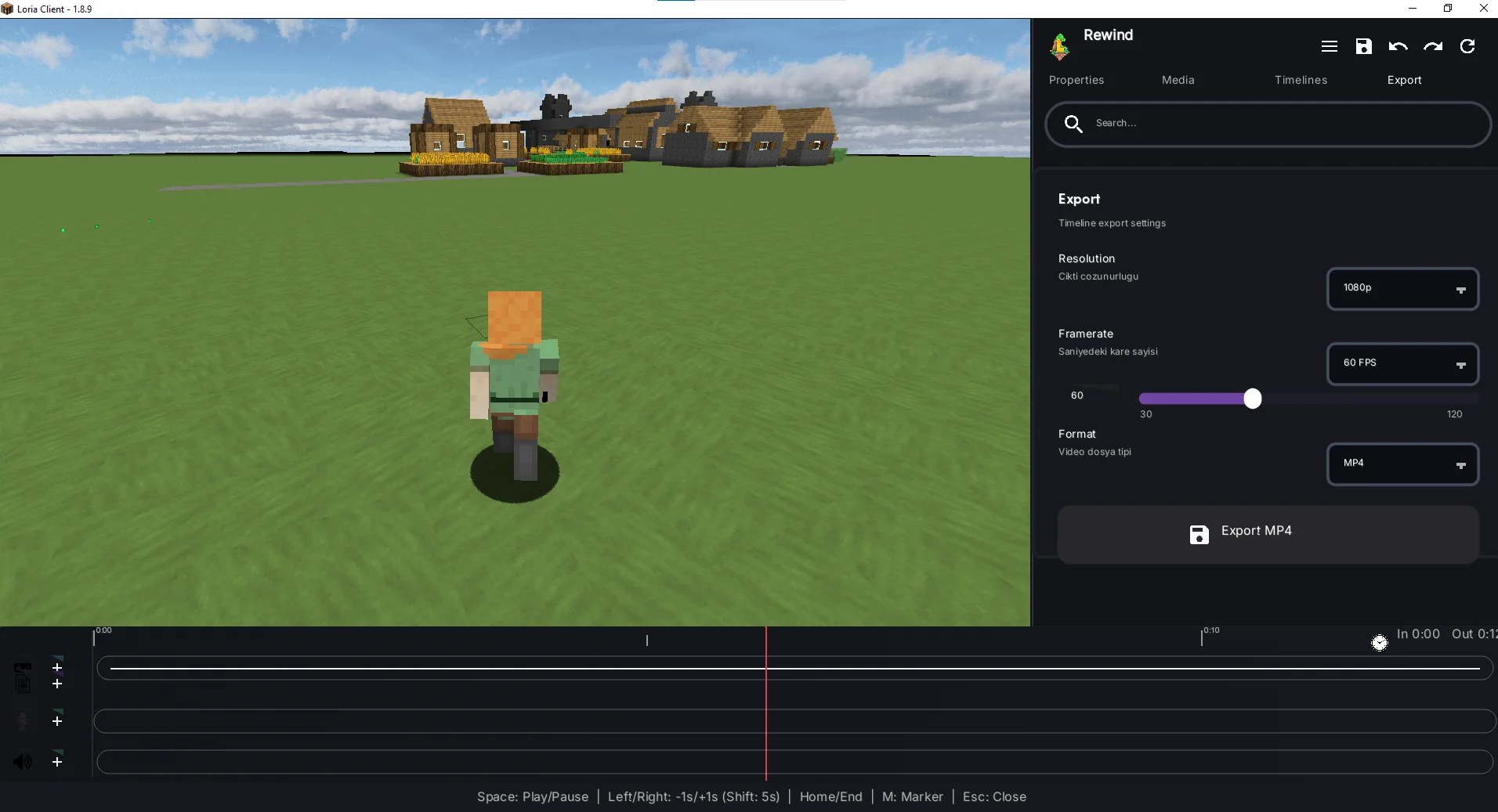Click the 'Resolution' setting label

[x=1086, y=258]
